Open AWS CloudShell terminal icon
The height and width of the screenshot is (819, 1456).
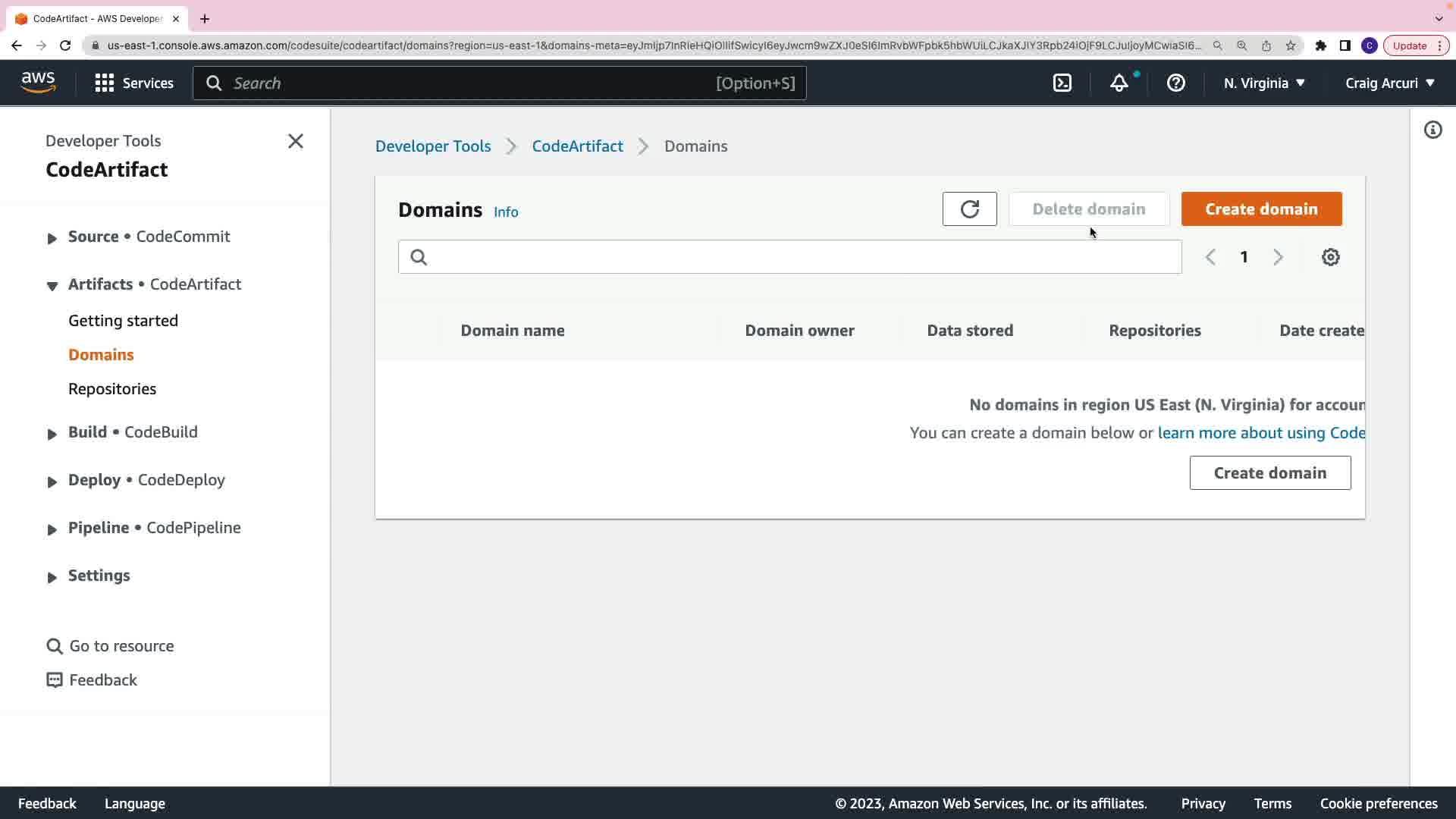tap(1062, 83)
